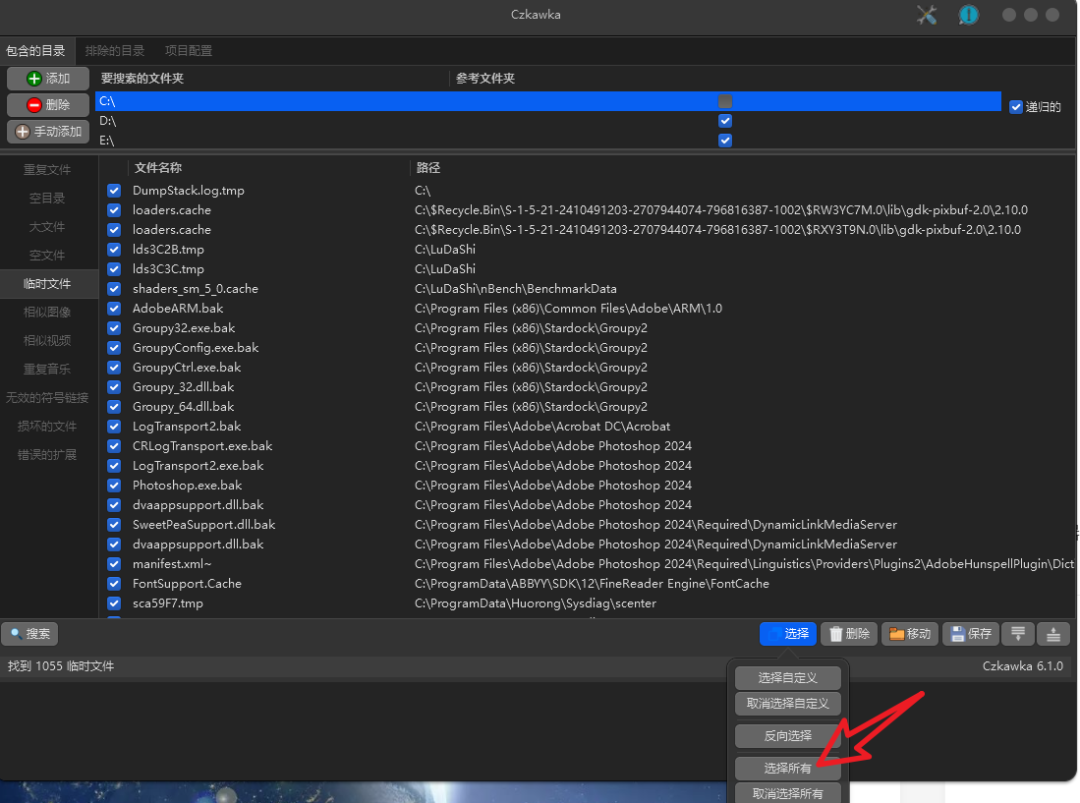Choose 取消选择自定义 from selection menu
1080x803 pixels.
click(x=787, y=703)
